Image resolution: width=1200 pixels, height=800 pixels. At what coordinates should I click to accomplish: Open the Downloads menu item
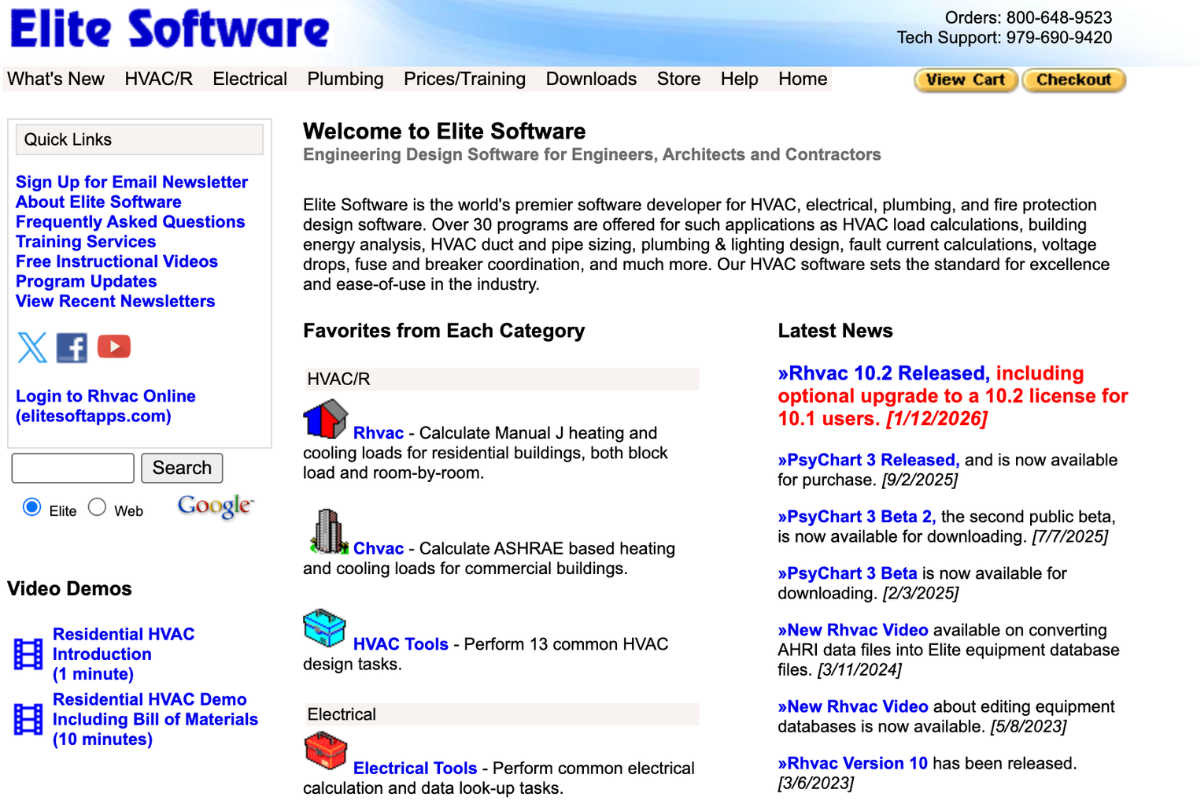[x=591, y=78]
